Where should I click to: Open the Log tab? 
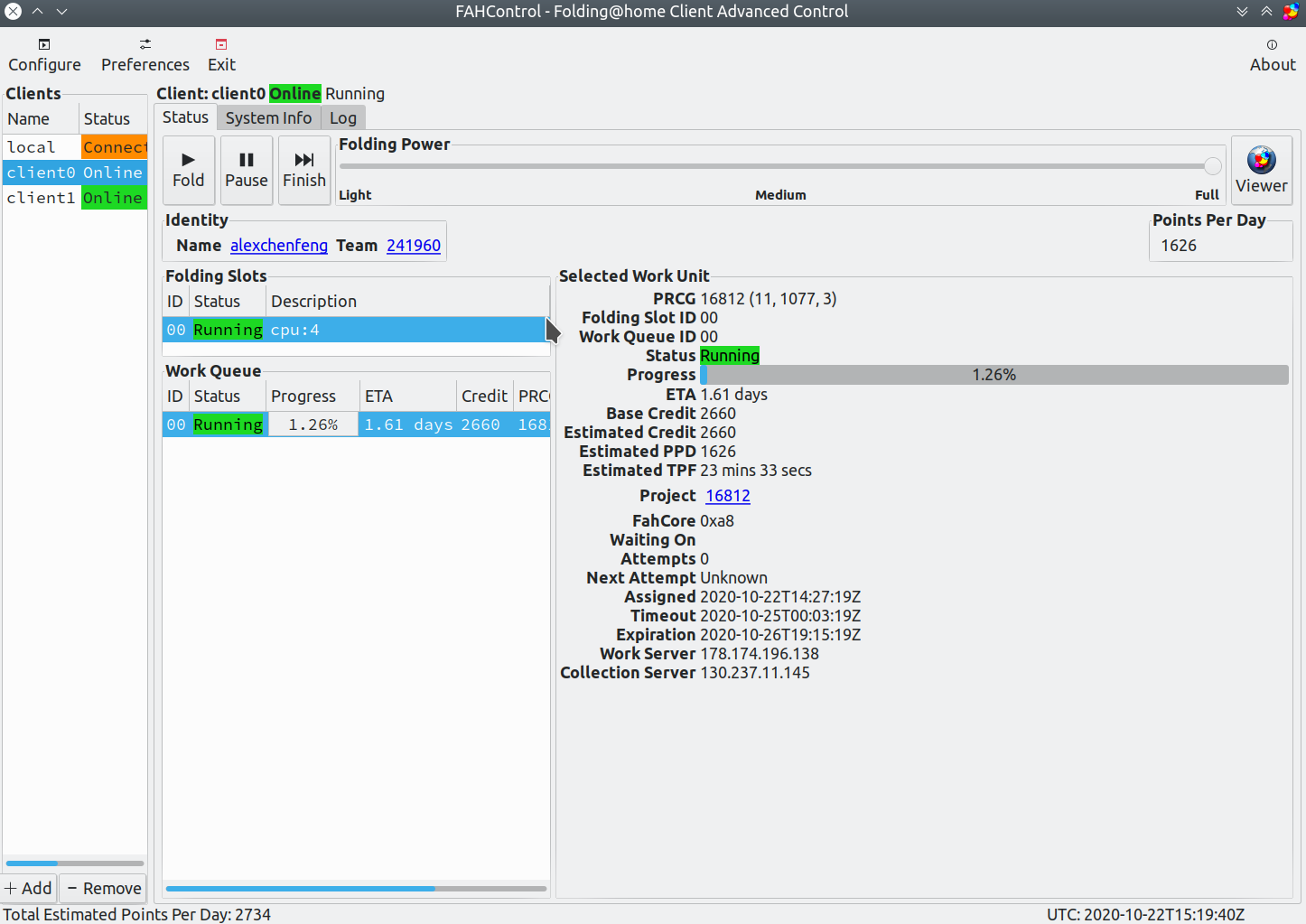[x=343, y=118]
